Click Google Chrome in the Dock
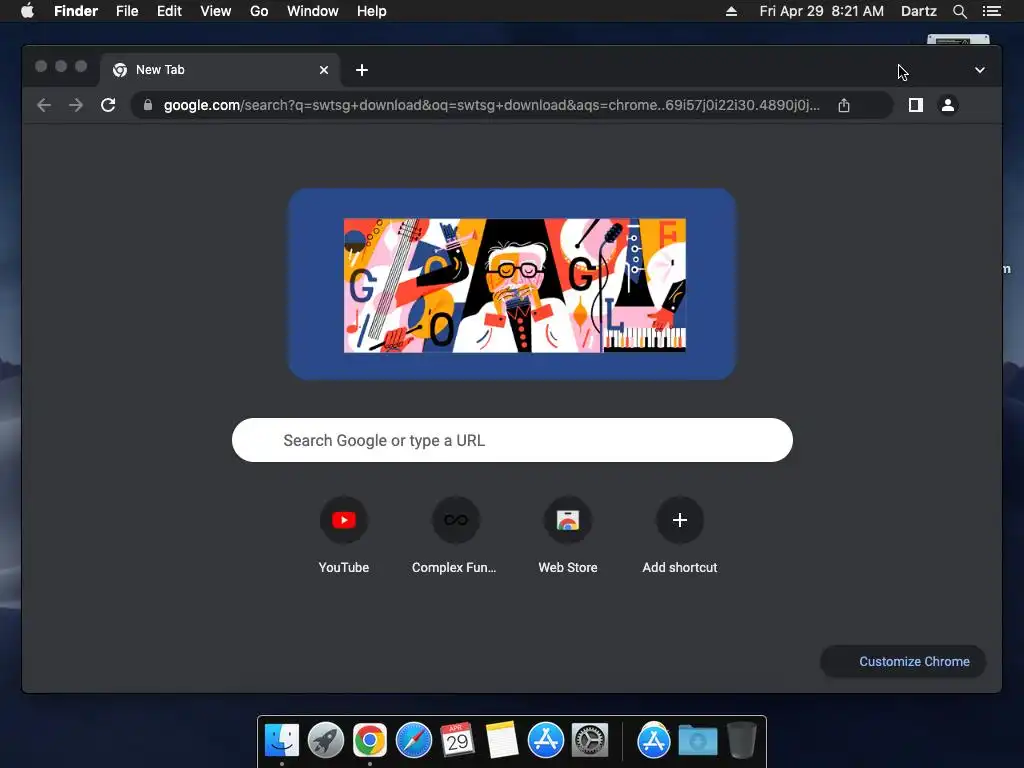The image size is (1024, 768). click(x=370, y=740)
